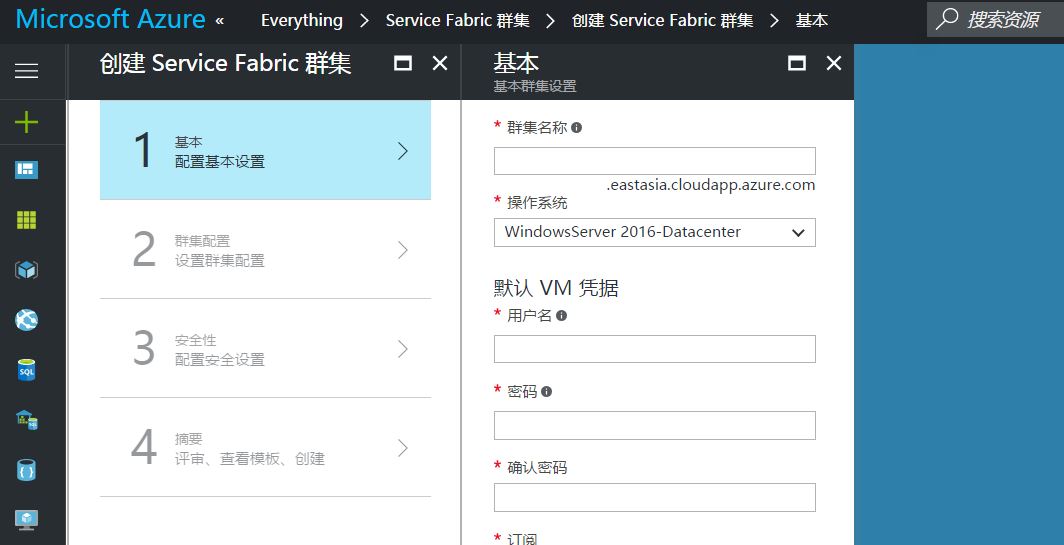Select step 3 配置安全设置
Screen dimensions: 1064x545
[x=265, y=348]
